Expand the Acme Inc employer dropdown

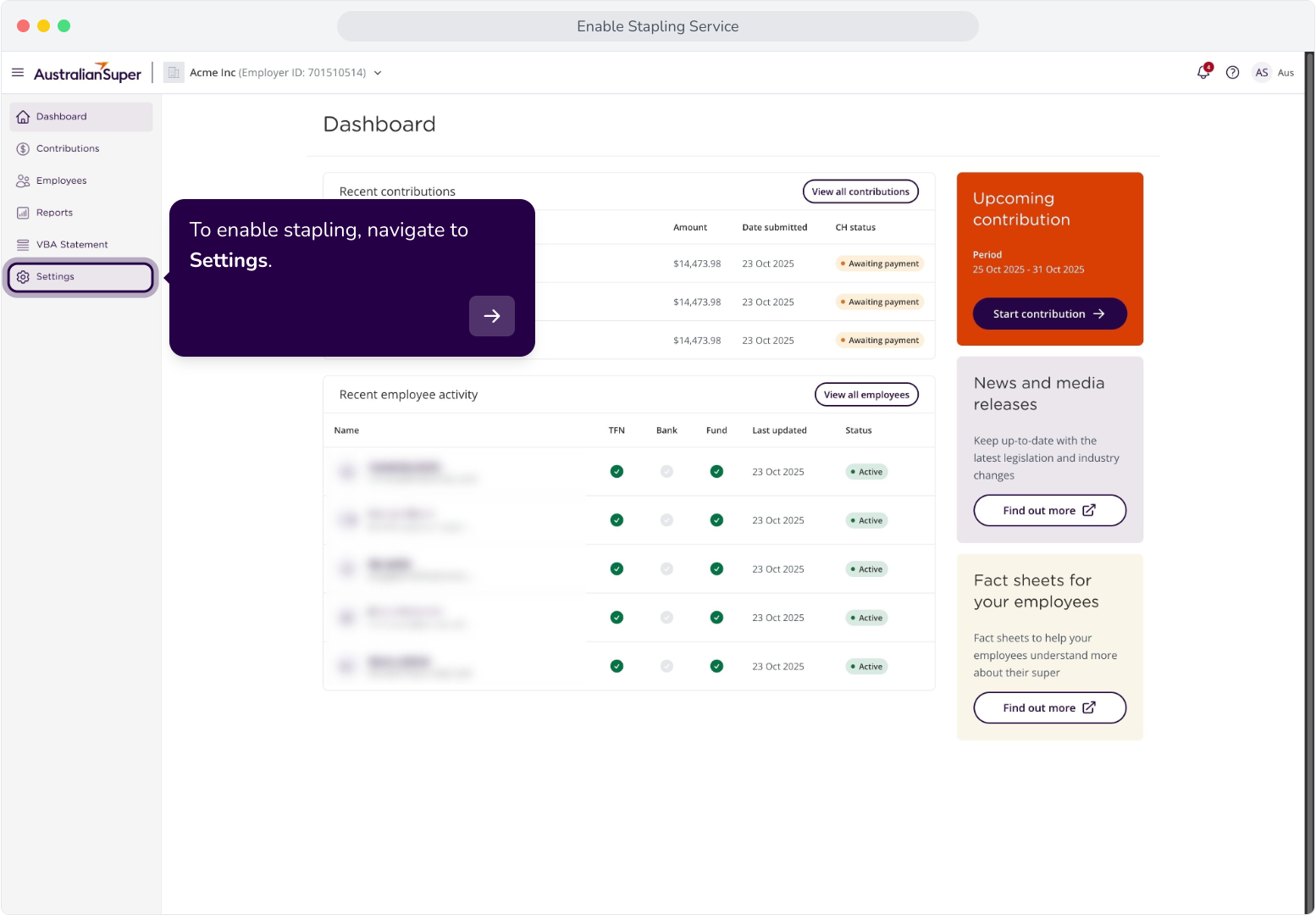(x=378, y=73)
